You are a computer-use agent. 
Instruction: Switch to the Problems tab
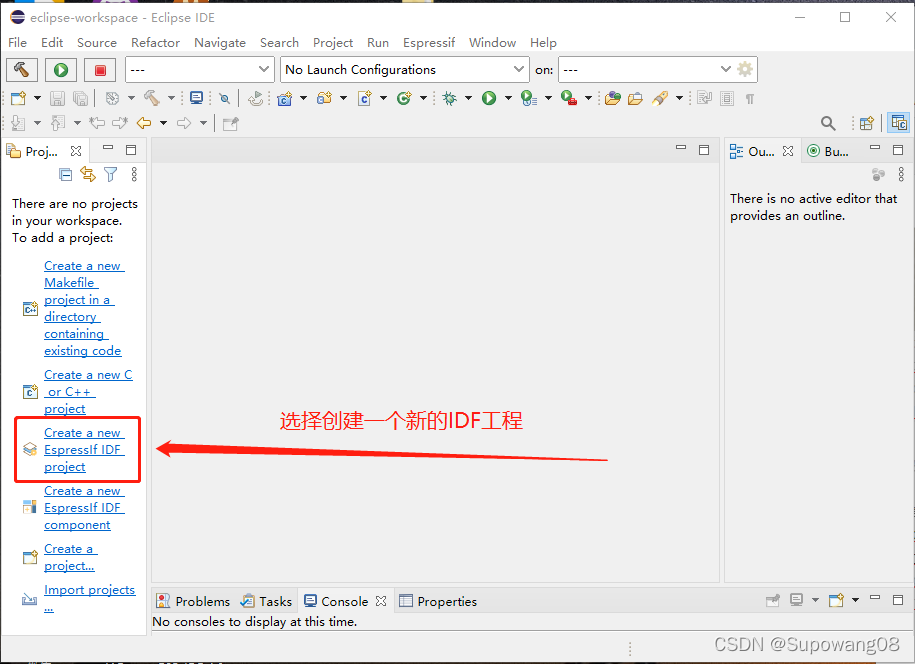pyautogui.click(x=202, y=601)
